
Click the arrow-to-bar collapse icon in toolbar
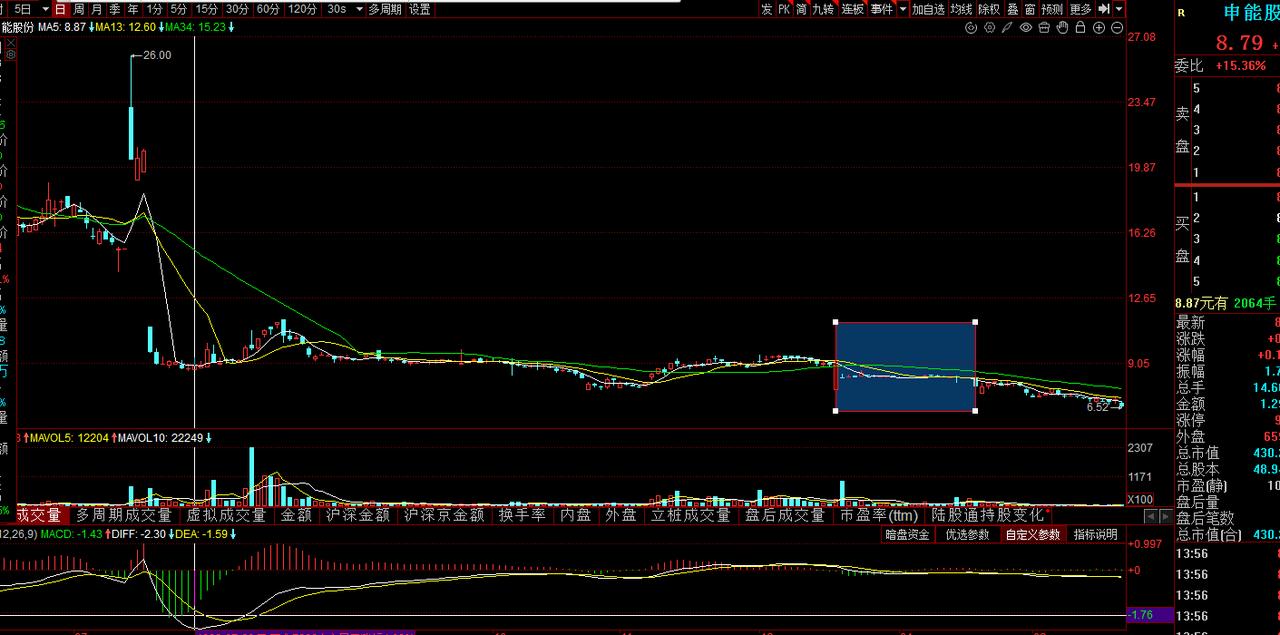pos(1105,9)
